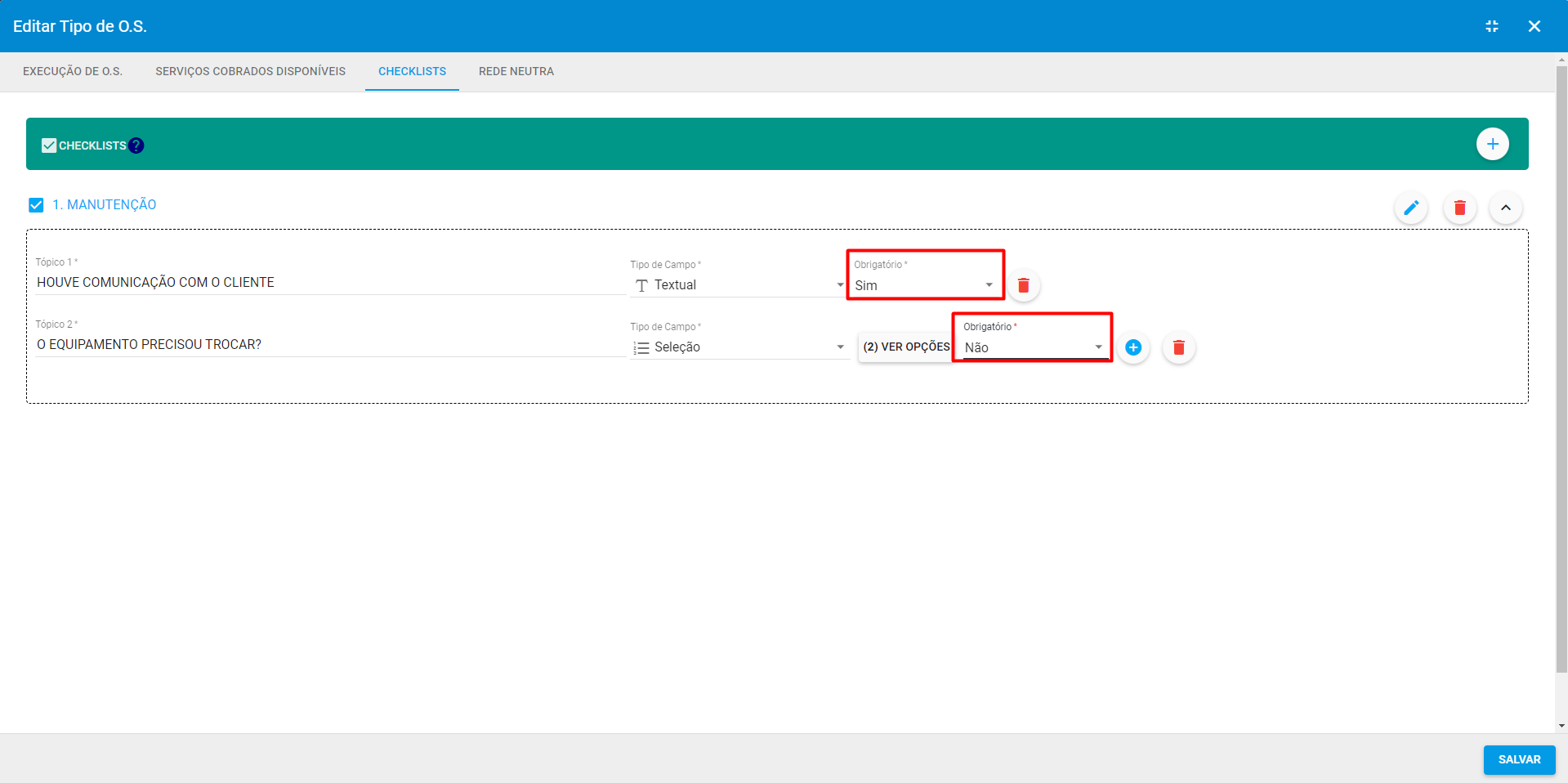Open the Rede Neutra tab

(516, 72)
